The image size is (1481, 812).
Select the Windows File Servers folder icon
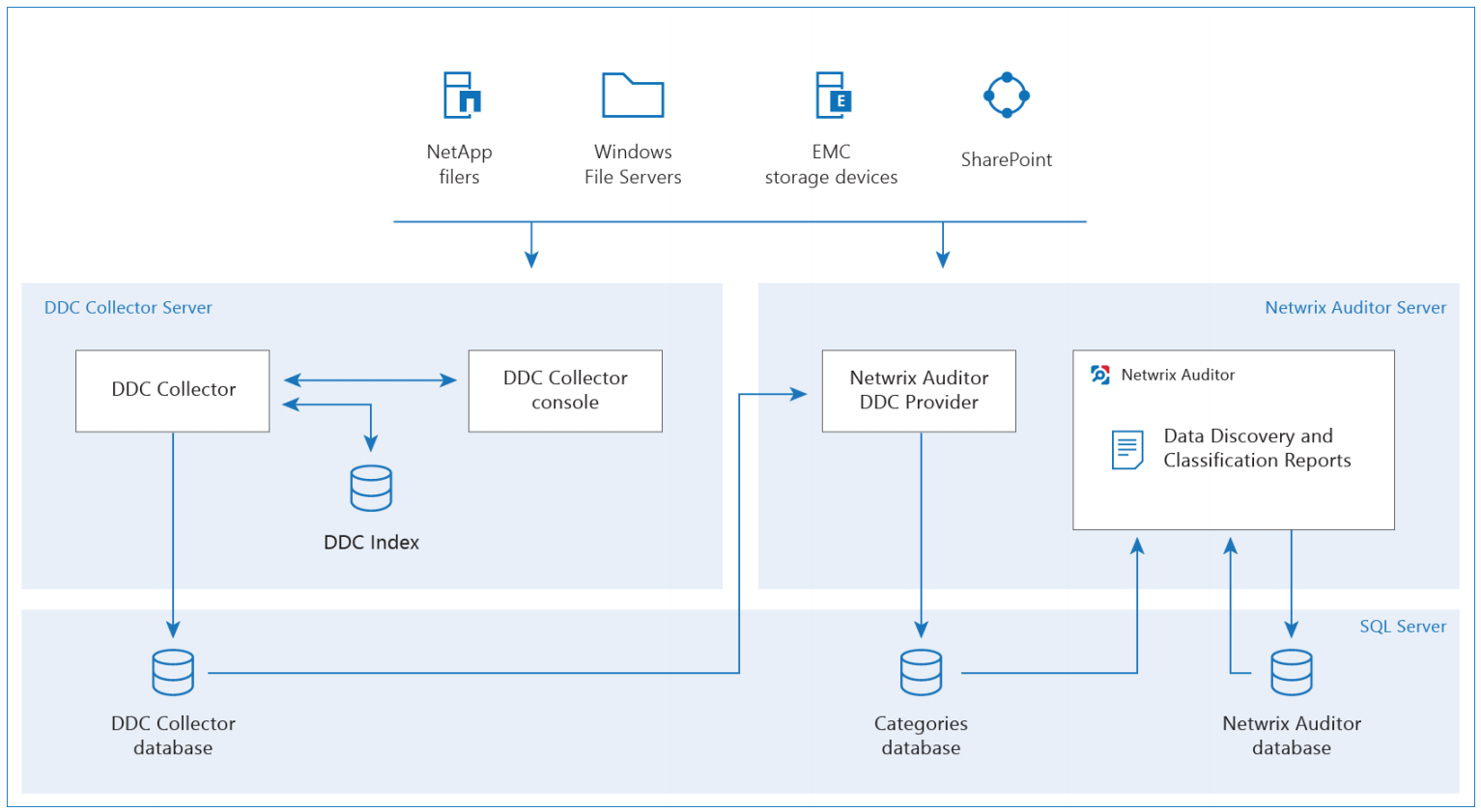(x=633, y=95)
